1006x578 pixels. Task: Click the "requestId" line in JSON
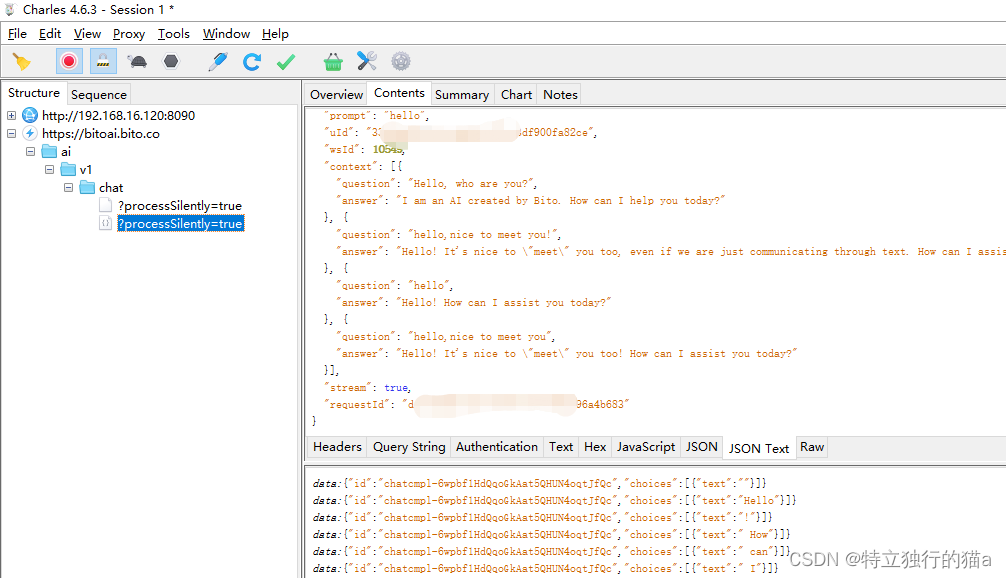pyautogui.click(x=477, y=404)
